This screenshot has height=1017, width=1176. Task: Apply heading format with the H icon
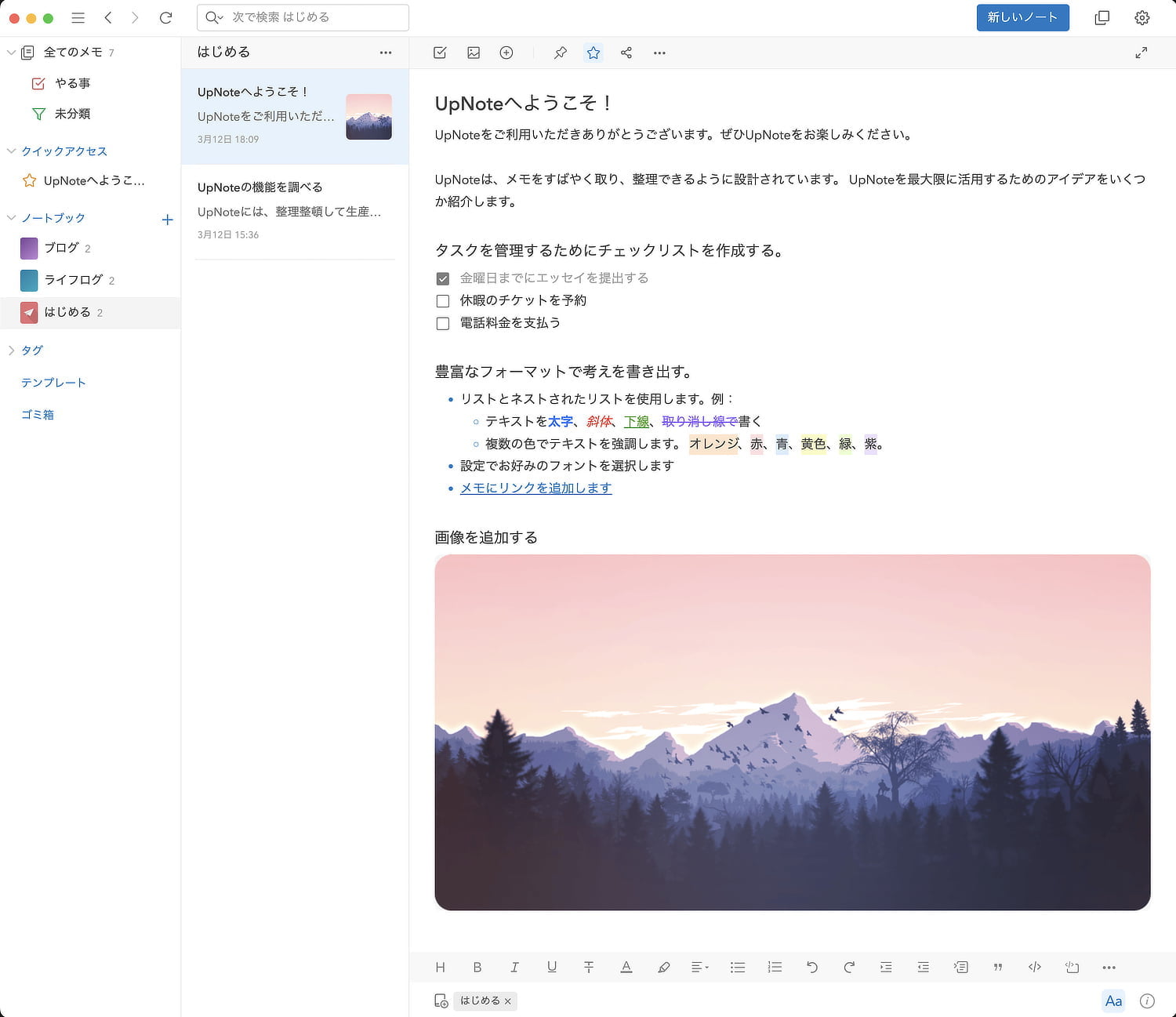pyautogui.click(x=440, y=968)
